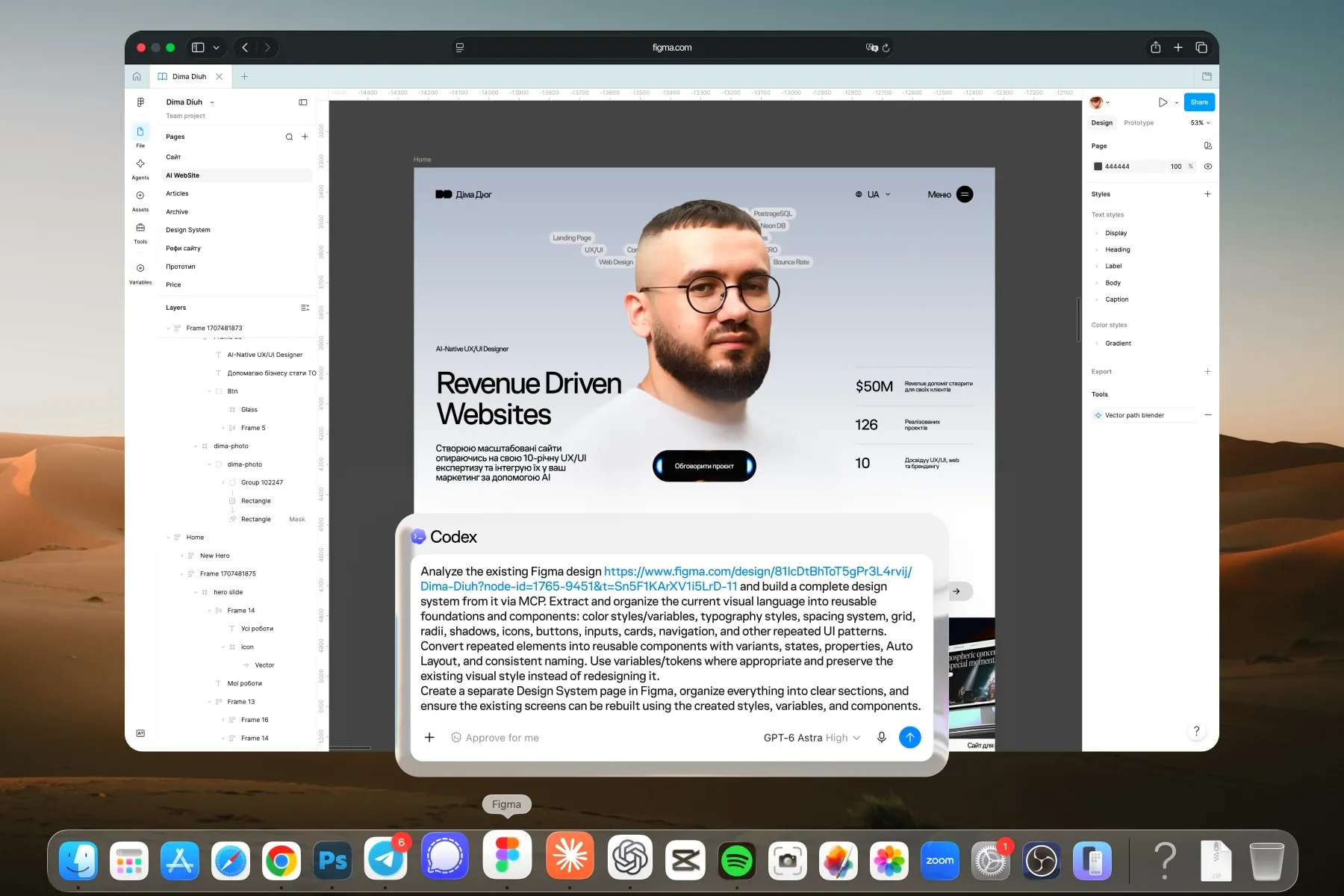Open the Articles page

click(x=177, y=193)
